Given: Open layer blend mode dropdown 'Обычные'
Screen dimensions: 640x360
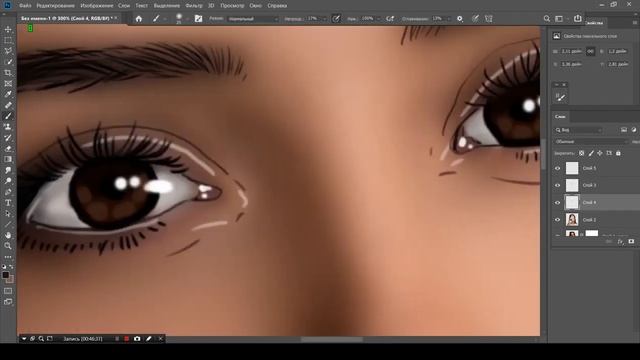Looking at the screenshot, I should [x=591, y=142].
